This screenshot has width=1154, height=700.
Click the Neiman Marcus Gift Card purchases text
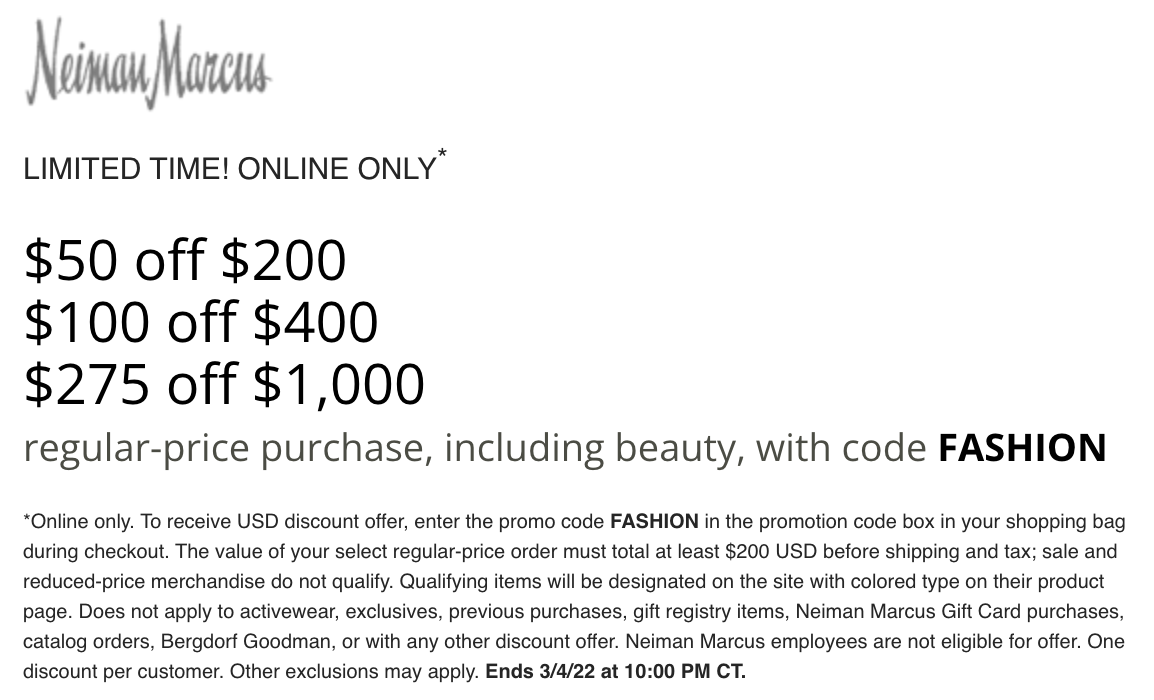[x=960, y=612]
